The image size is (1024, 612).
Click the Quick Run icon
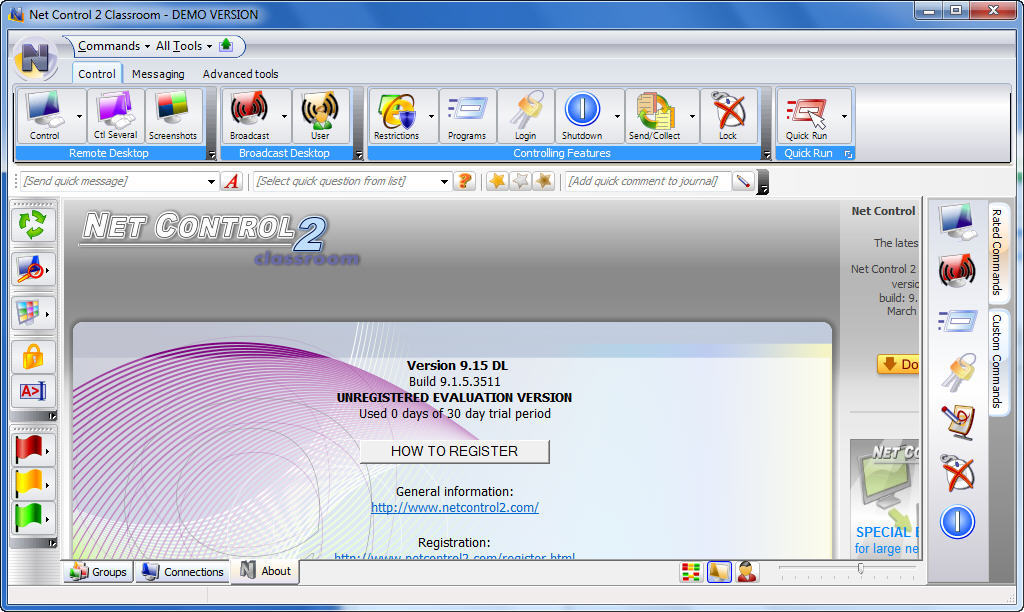[807, 116]
